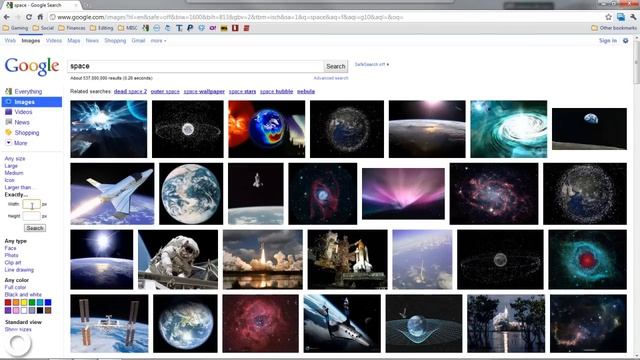This screenshot has height=360, width=640.
Task: Click the Width input field
Action: click(x=31, y=204)
